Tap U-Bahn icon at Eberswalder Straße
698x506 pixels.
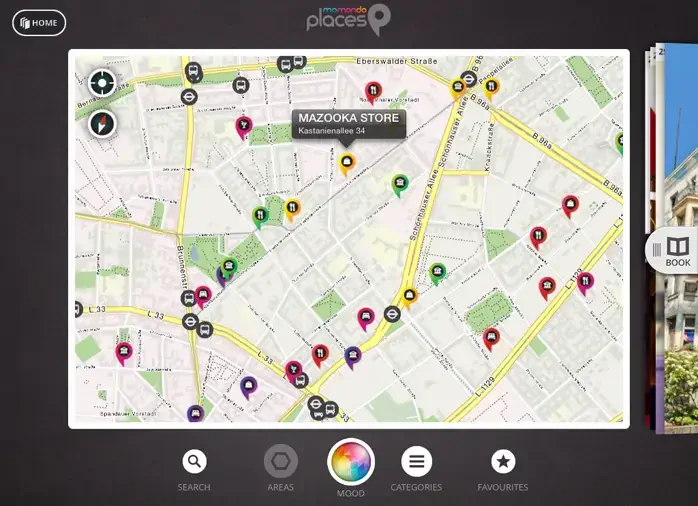468,79
